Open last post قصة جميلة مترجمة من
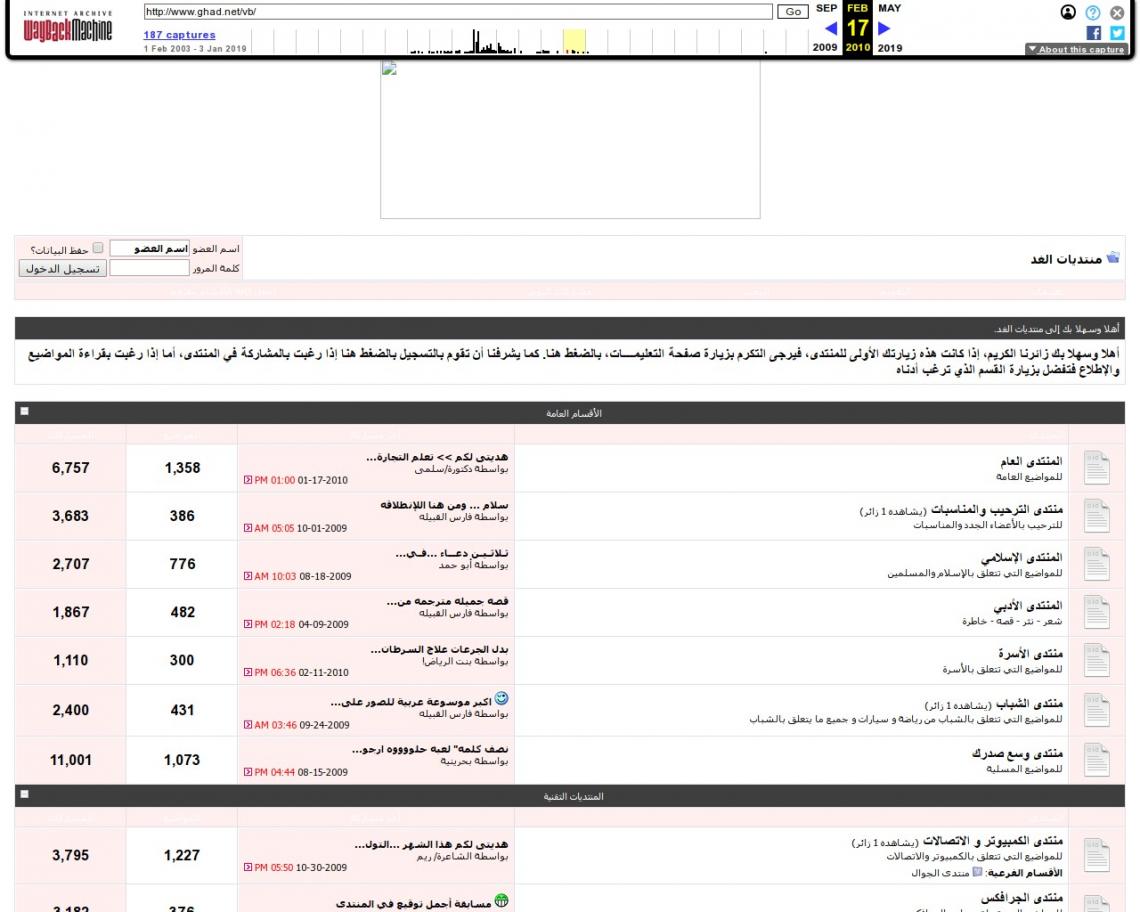The height and width of the screenshot is (912, 1140). click(447, 601)
